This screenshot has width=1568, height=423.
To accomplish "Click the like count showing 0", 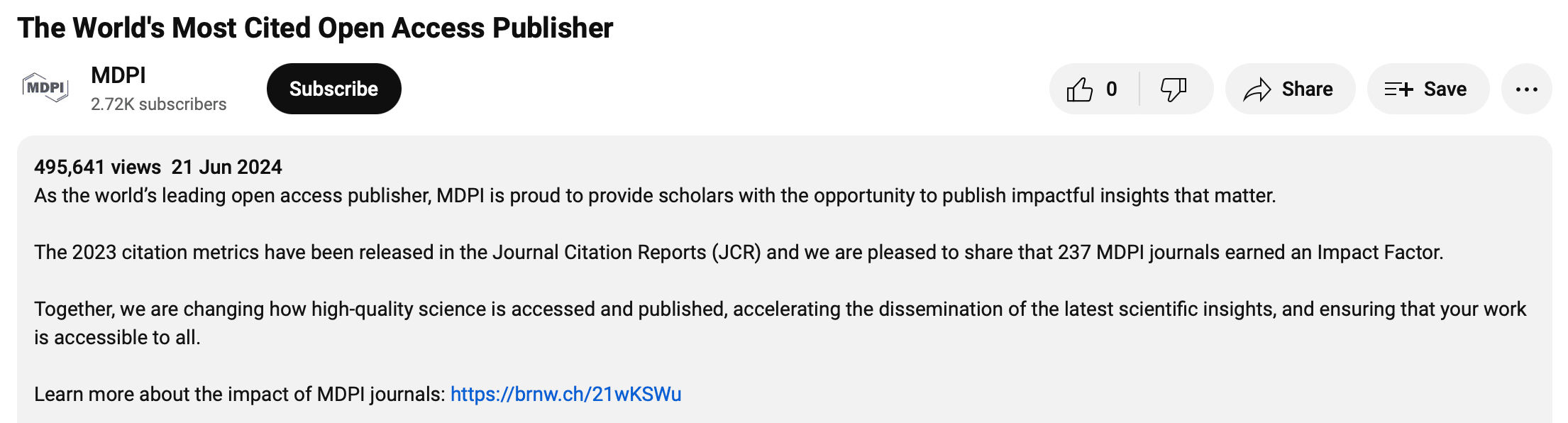I will (x=1111, y=89).
